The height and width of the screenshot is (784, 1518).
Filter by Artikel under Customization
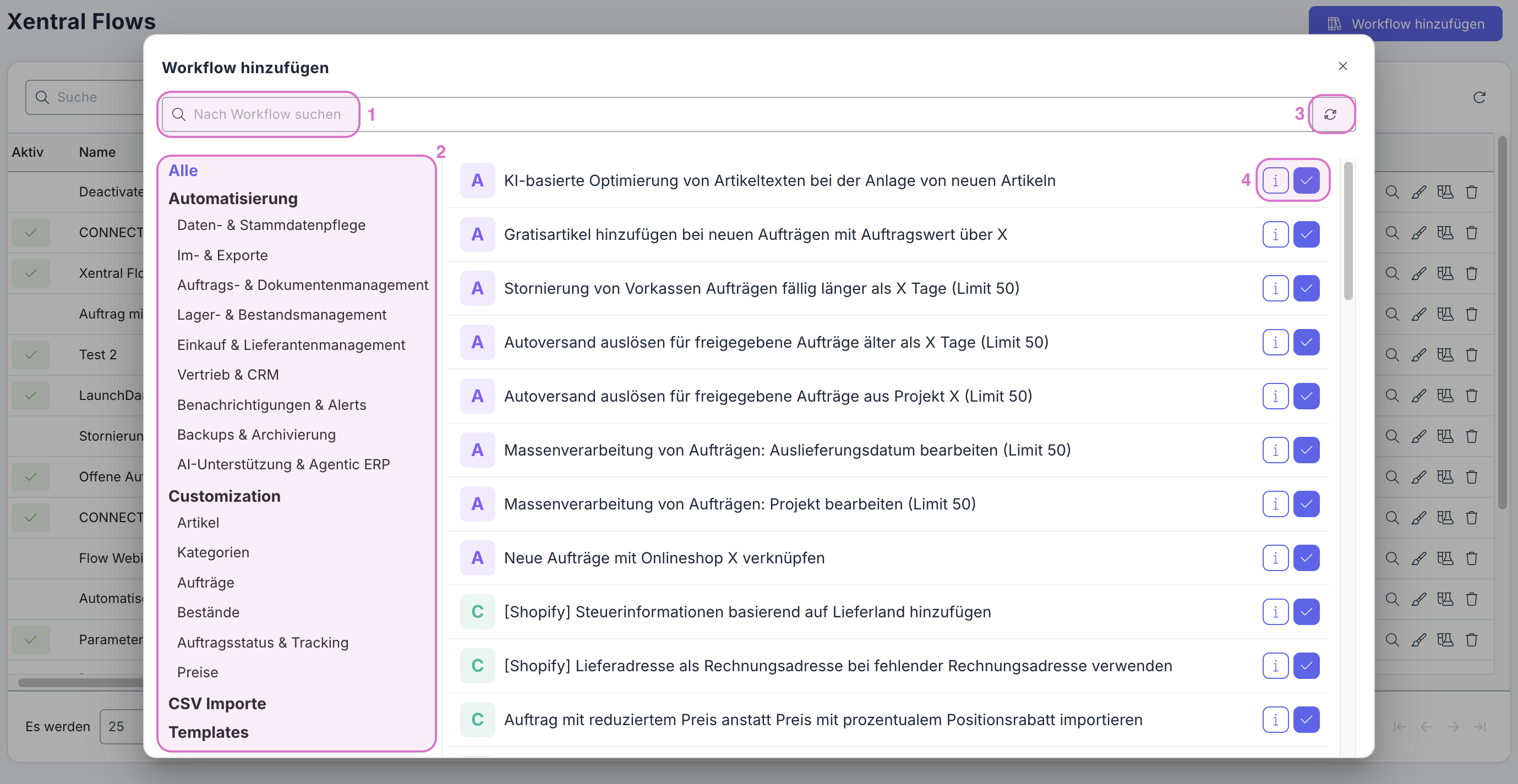click(x=198, y=523)
